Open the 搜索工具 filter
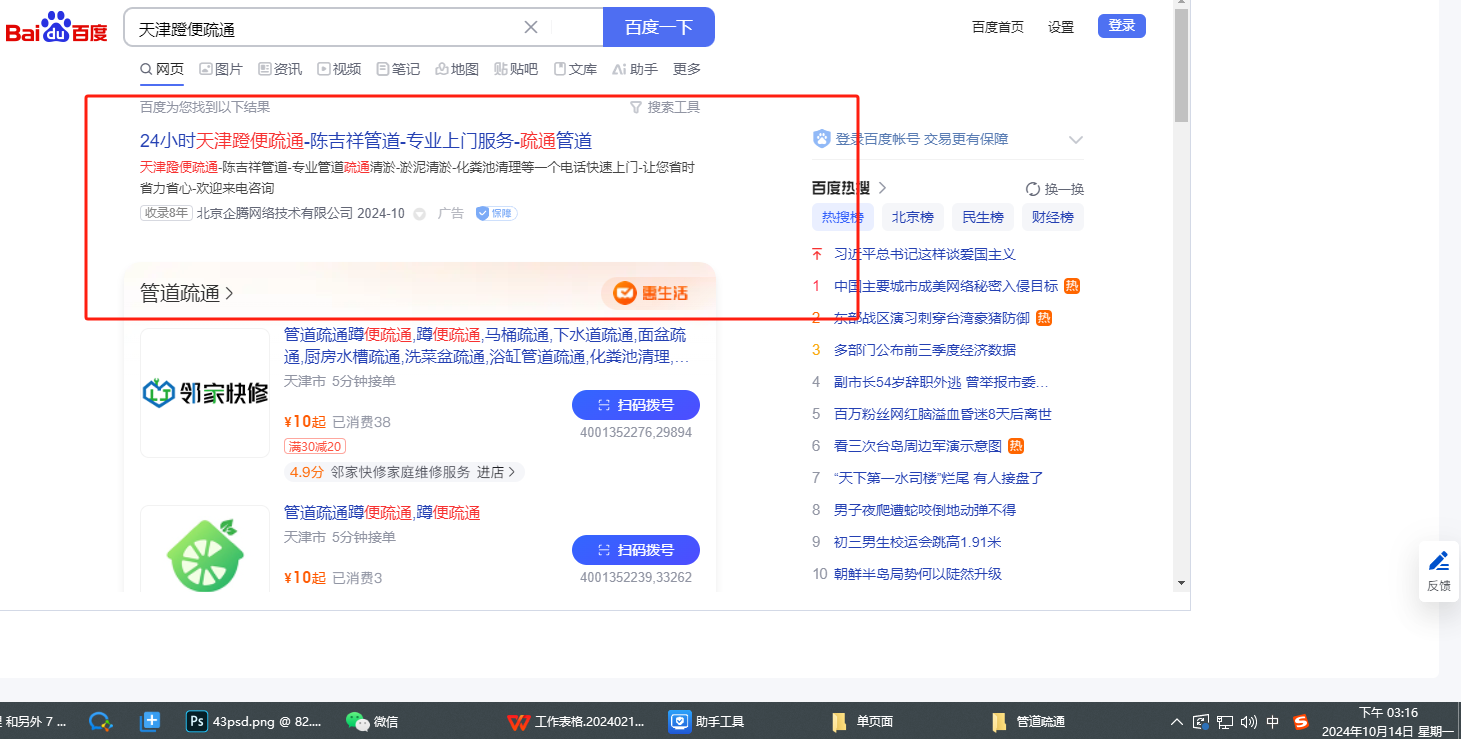1461x739 pixels. [664, 107]
